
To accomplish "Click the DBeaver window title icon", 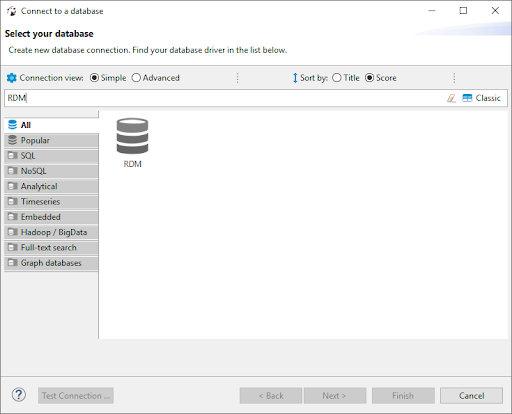I will (x=11, y=11).
